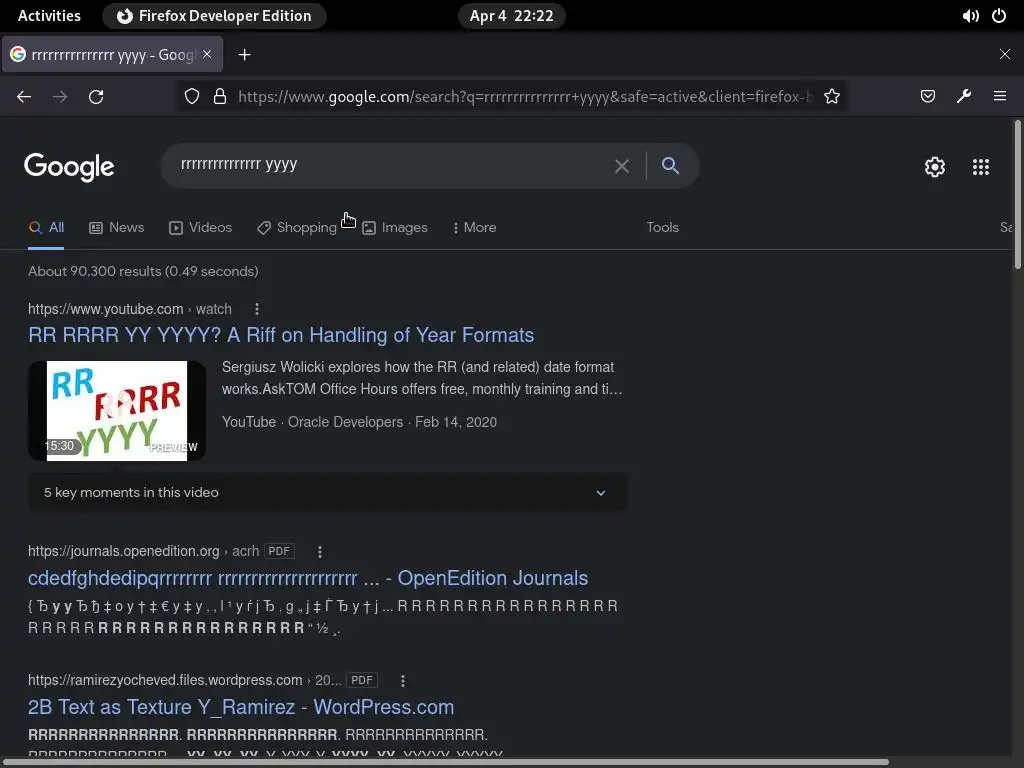
Task: Open Firefox Developer Edition app menu
Action: tap(214, 16)
